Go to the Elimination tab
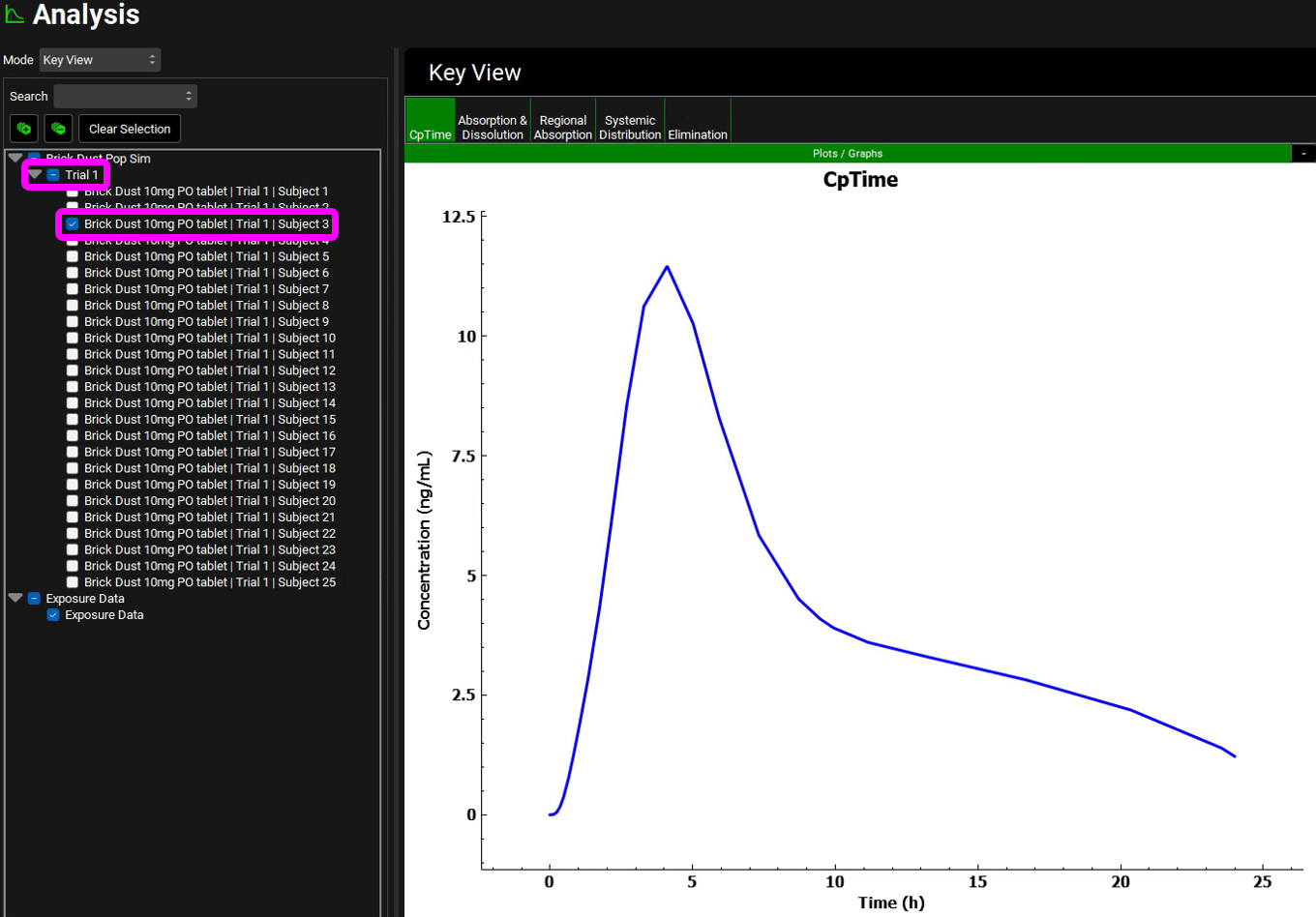The height and width of the screenshot is (917, 1316). [x=697, y=134]
